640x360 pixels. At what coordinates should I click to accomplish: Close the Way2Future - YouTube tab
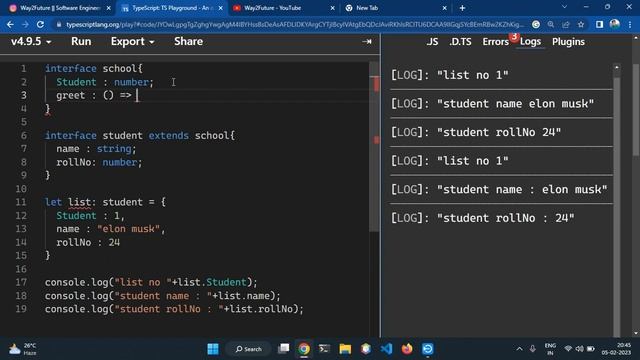[x=332, y=8]
